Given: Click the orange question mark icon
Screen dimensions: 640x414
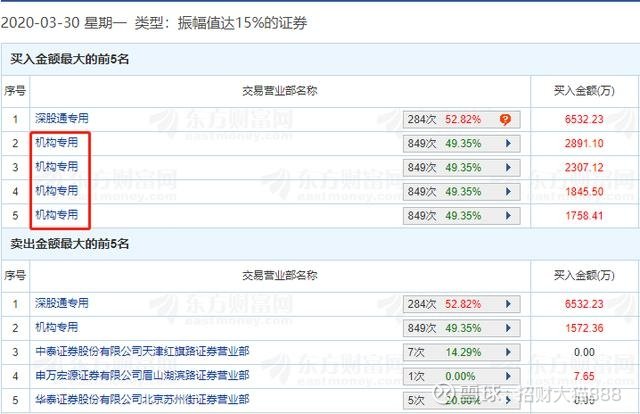Looking at the screenshot, I should click(x=505, y=120).
